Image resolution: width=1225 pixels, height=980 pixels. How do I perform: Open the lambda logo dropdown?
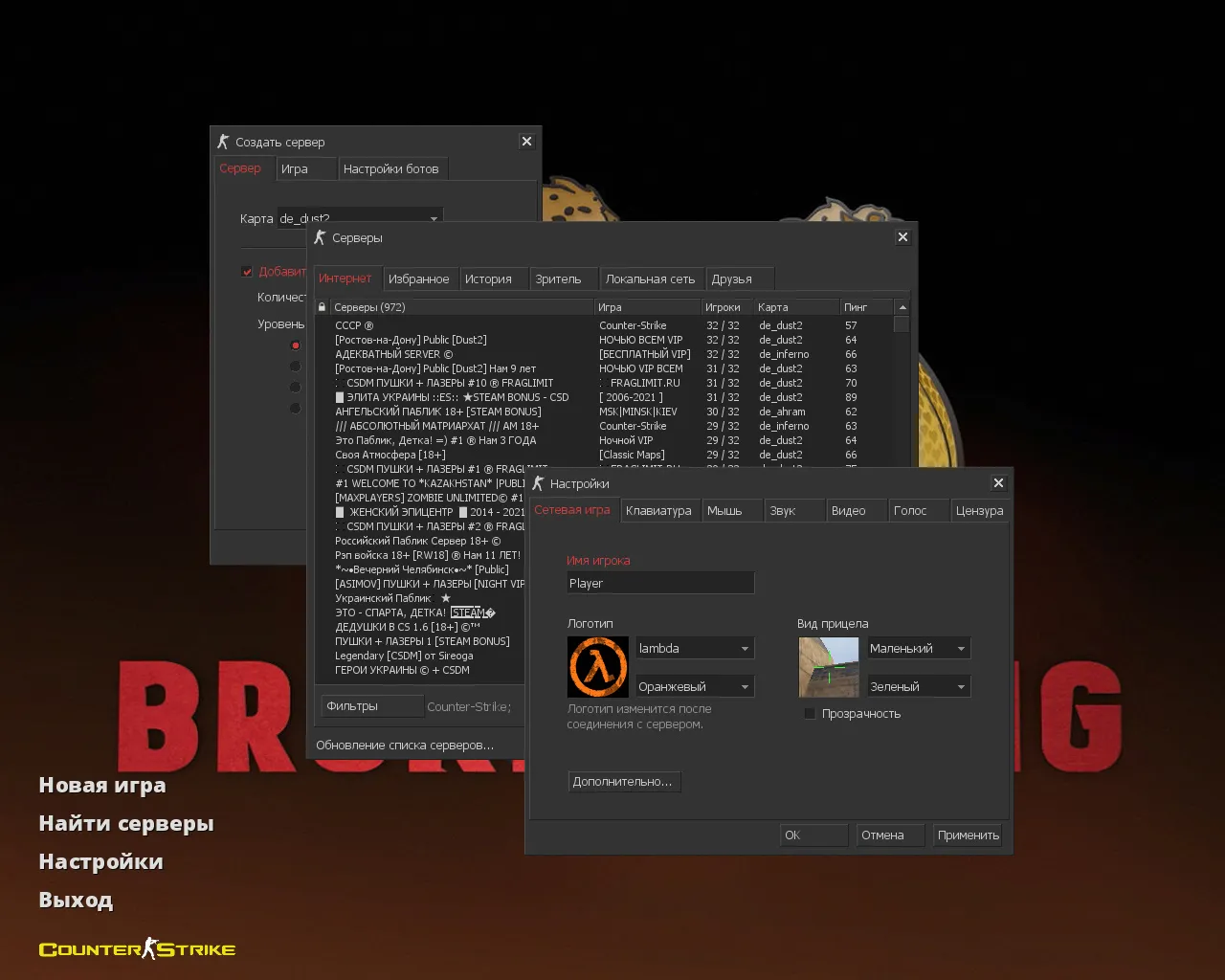695,649
